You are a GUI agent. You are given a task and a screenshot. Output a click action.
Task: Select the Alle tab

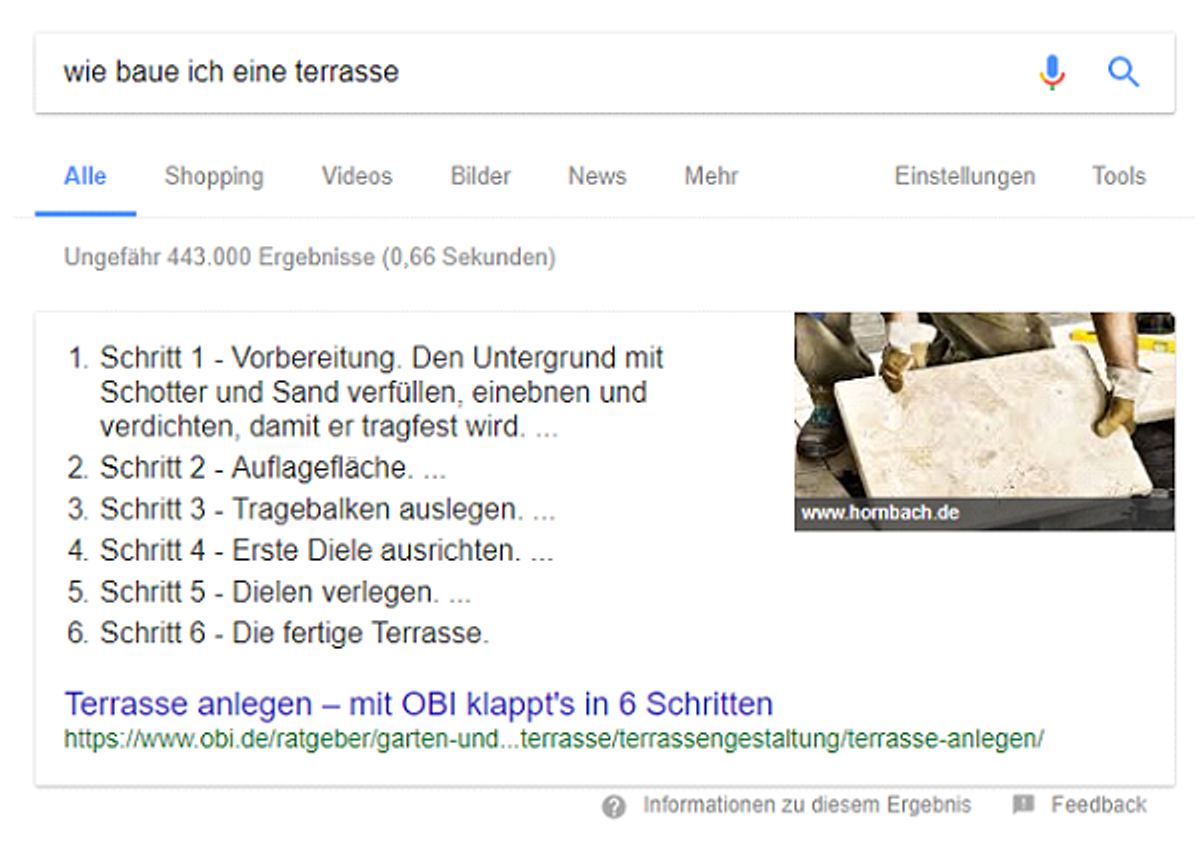coord(85,177)
